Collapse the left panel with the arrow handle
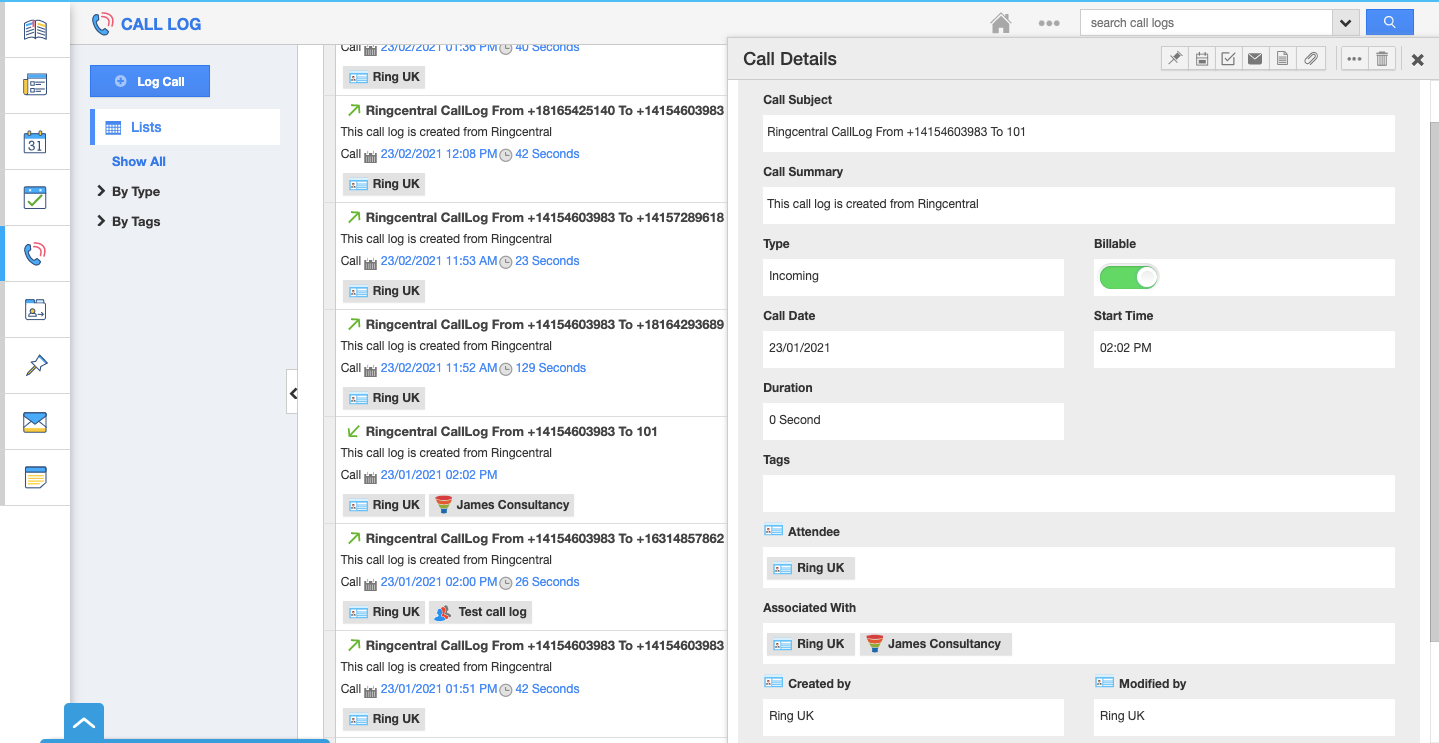 coord(293,394)
